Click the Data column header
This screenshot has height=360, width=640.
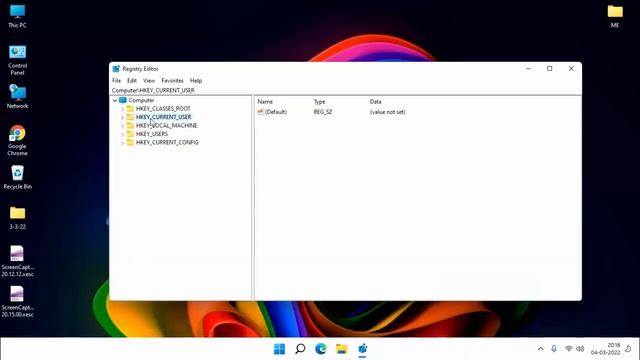tap(376, 102)
